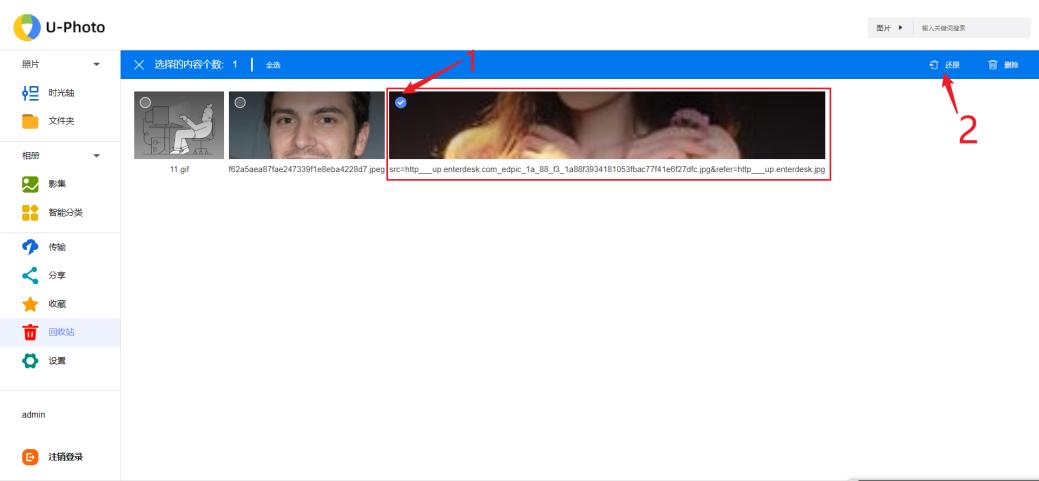Click 全选 to select all items
Viewport: 1039px width, 481px height.
[273, 65]
